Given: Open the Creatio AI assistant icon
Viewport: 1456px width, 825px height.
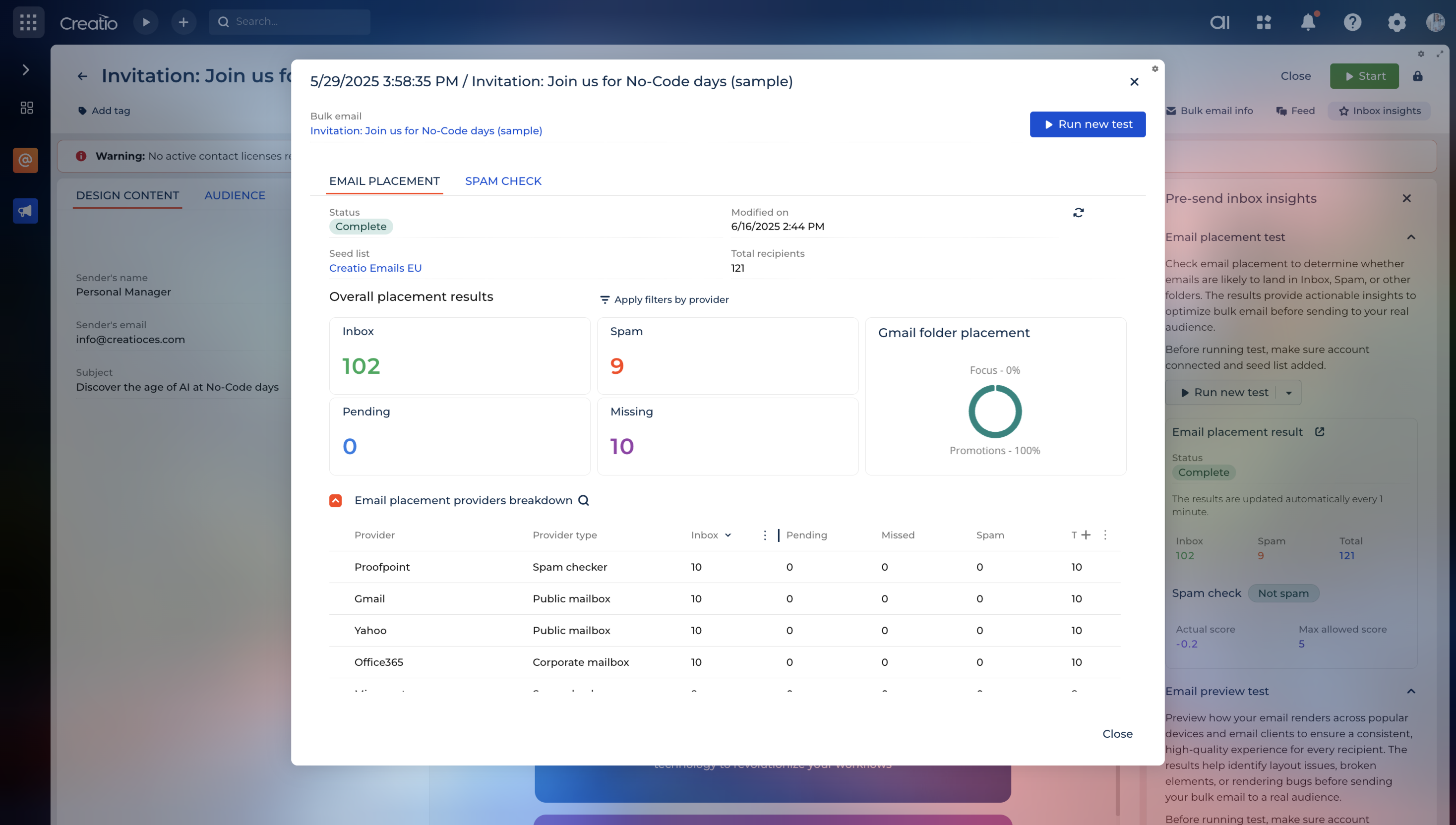Looking at the screenshot, I should click(x=1219, y=22).
